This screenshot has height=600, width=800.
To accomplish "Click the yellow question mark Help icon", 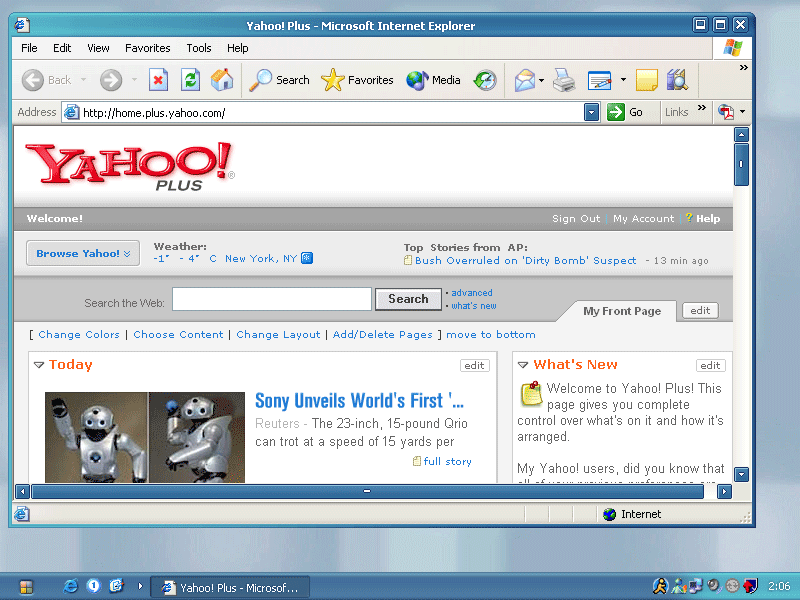I will click(689, 218).
